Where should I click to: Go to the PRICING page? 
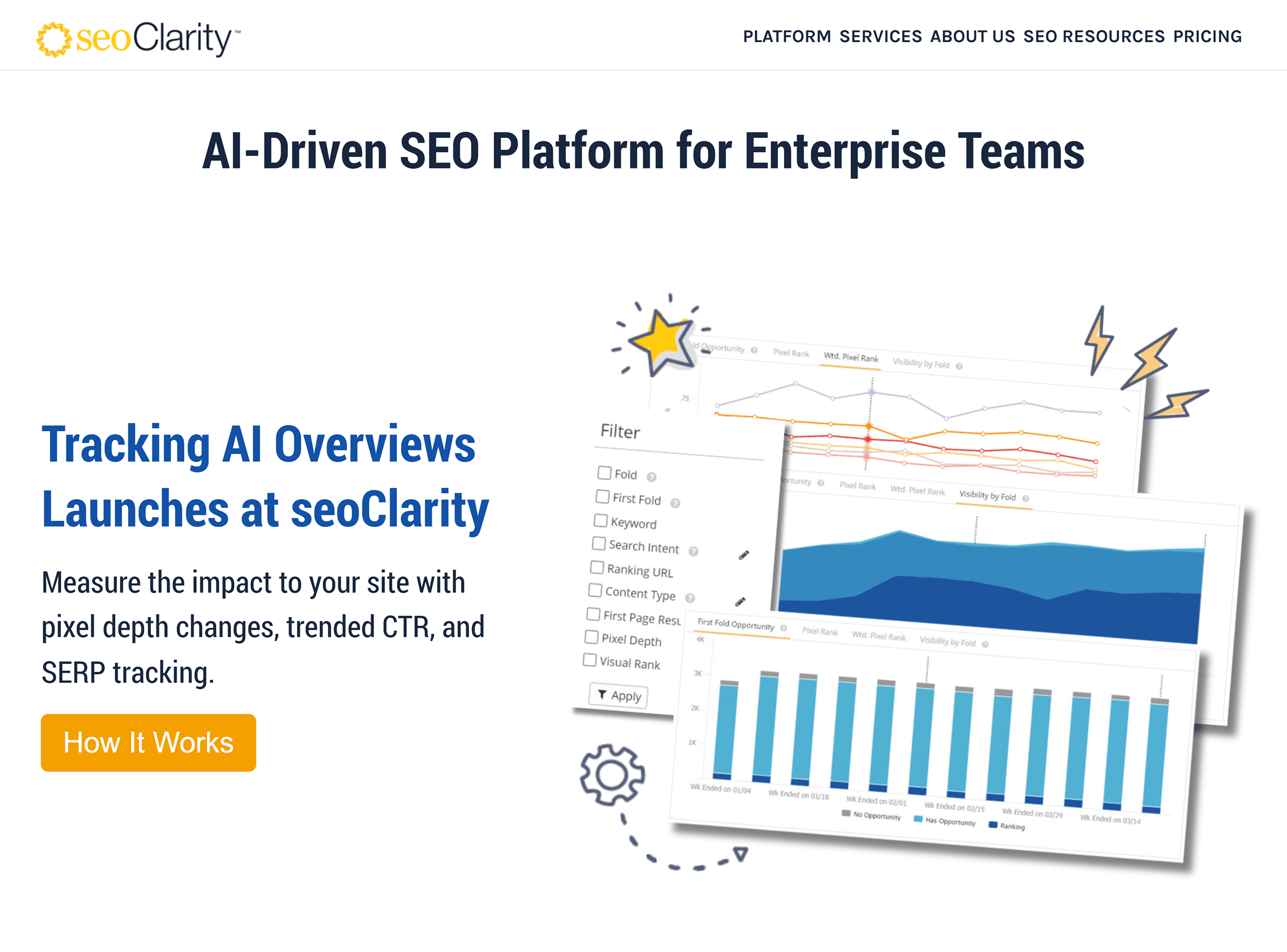[x=1207, y=37]
